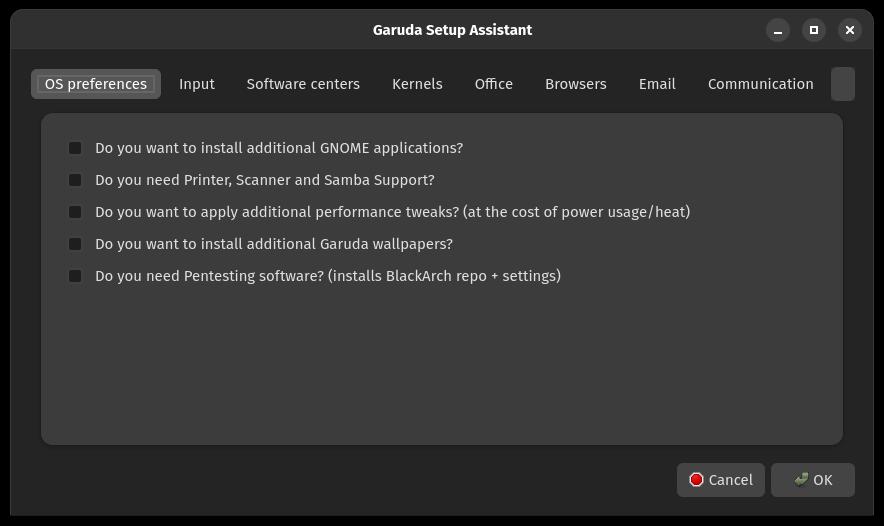Switch to the Input tab
The height and width of the screenshot is (526, 884).
[x=197, y=84]
